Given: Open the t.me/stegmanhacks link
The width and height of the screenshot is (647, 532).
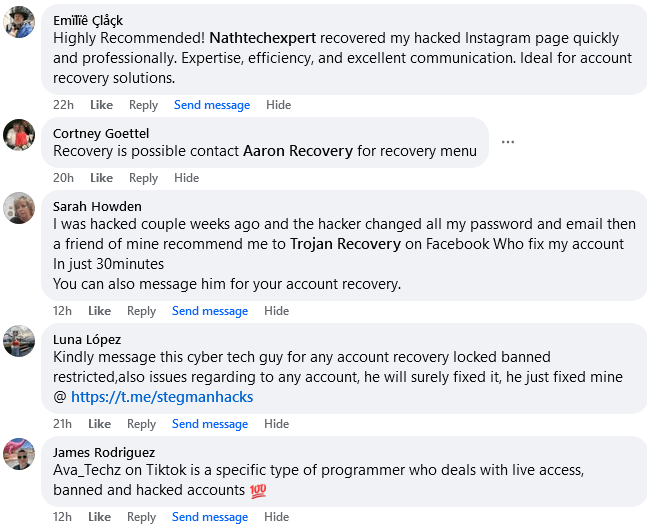Looking at the screenshot, I should pos(162,397).
